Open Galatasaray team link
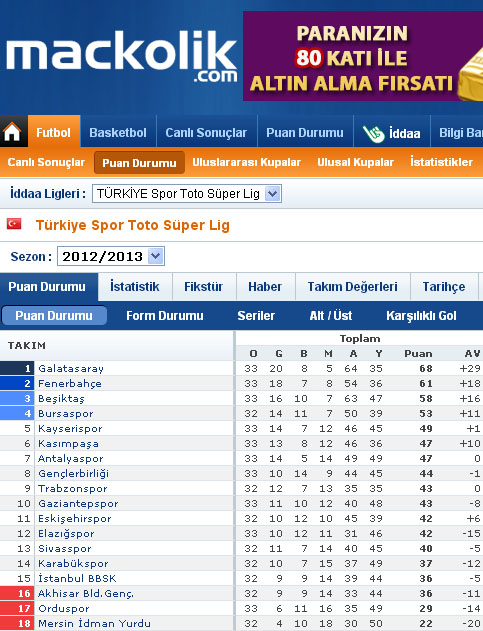 (x=71, y=368)
